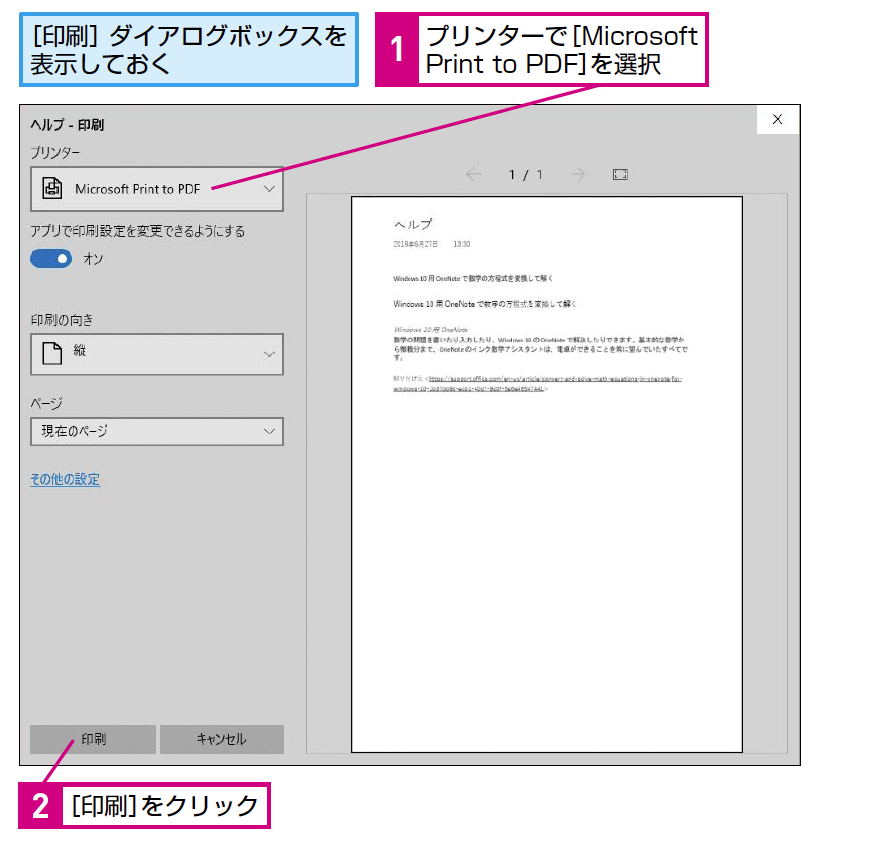895x842 pixels.
Task: Click the portrait page icon beside 縦
Action: [52, 353]
